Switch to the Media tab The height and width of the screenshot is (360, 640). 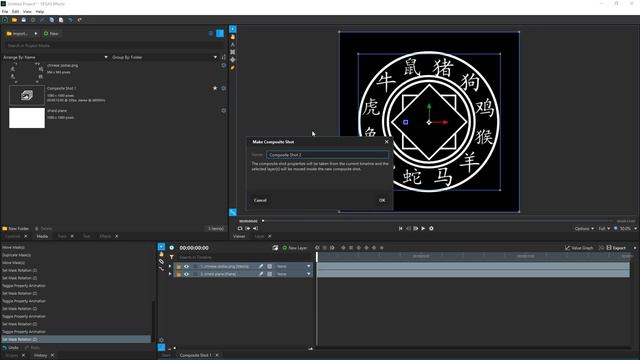tap(42, 236)
